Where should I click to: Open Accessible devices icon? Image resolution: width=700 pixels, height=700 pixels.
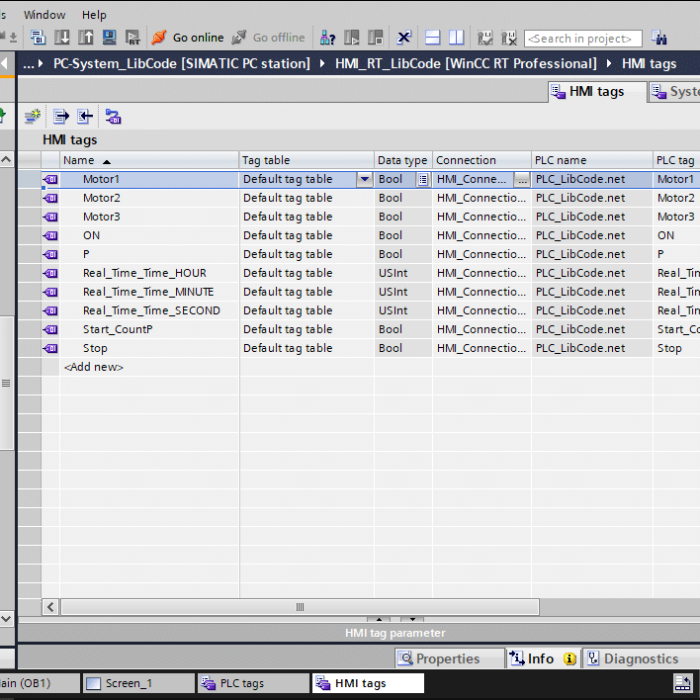coord(327,38)
